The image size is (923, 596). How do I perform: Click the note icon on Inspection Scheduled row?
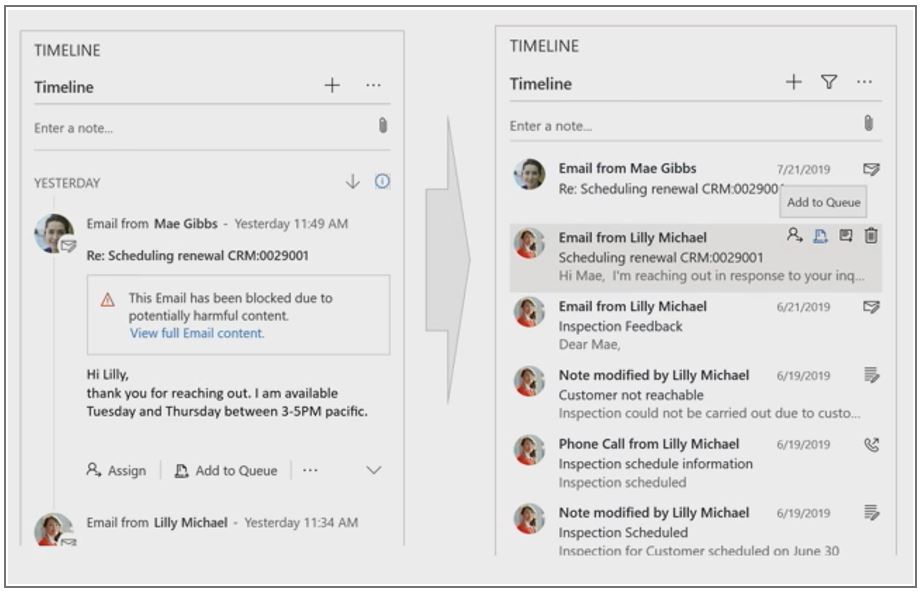click(871, 513)
